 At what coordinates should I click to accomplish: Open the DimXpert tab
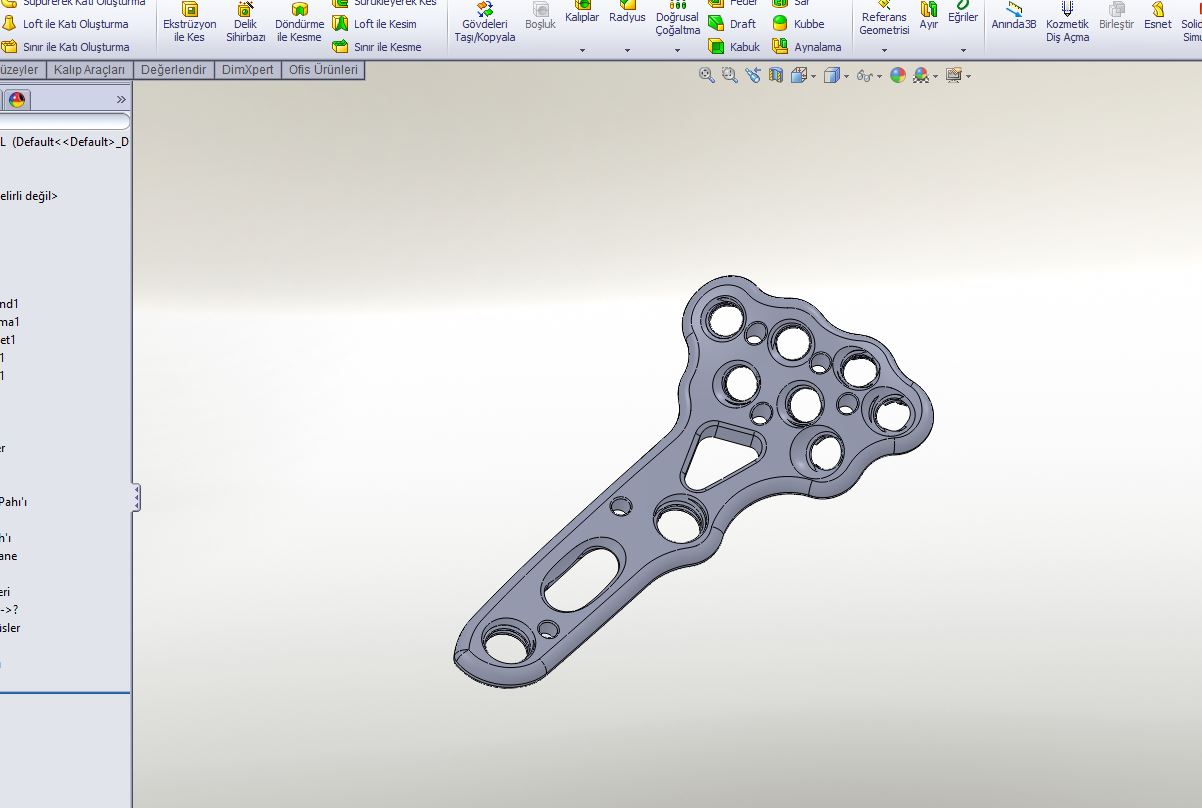coord(247,70)
